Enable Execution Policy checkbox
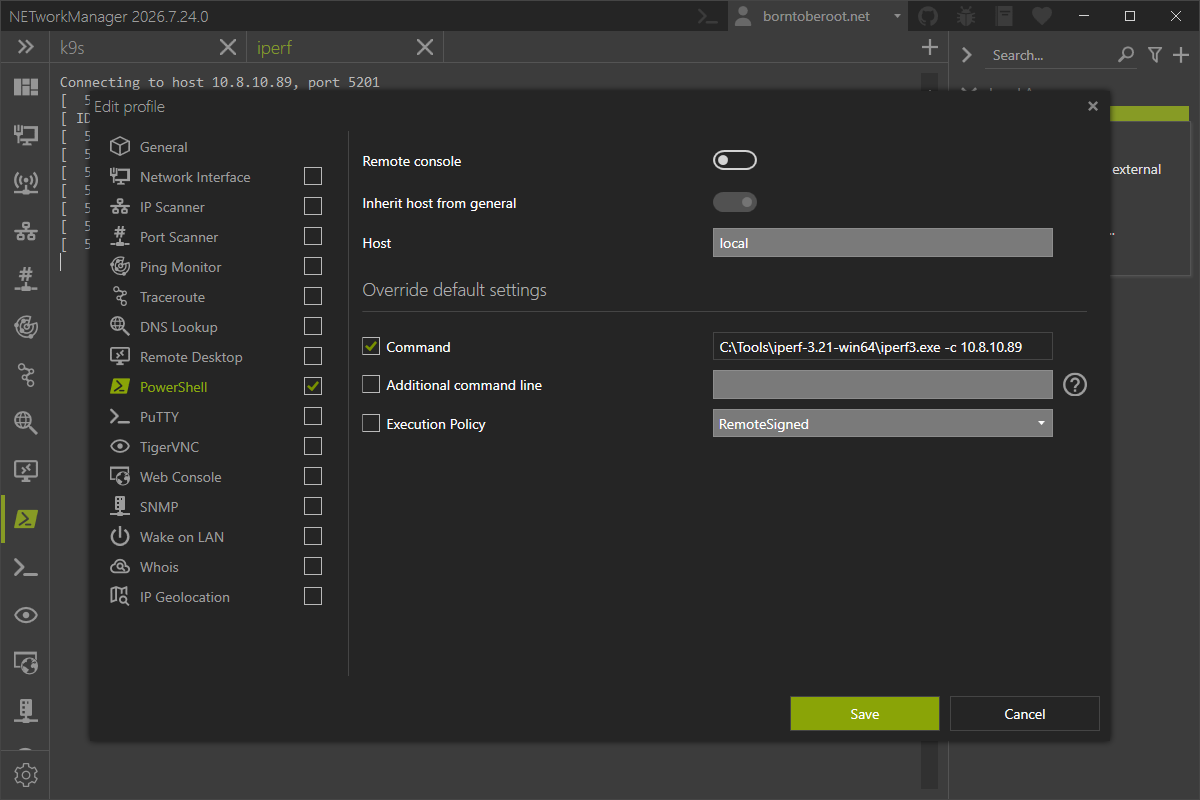1200x800 pixels. (x=371, y=423)
